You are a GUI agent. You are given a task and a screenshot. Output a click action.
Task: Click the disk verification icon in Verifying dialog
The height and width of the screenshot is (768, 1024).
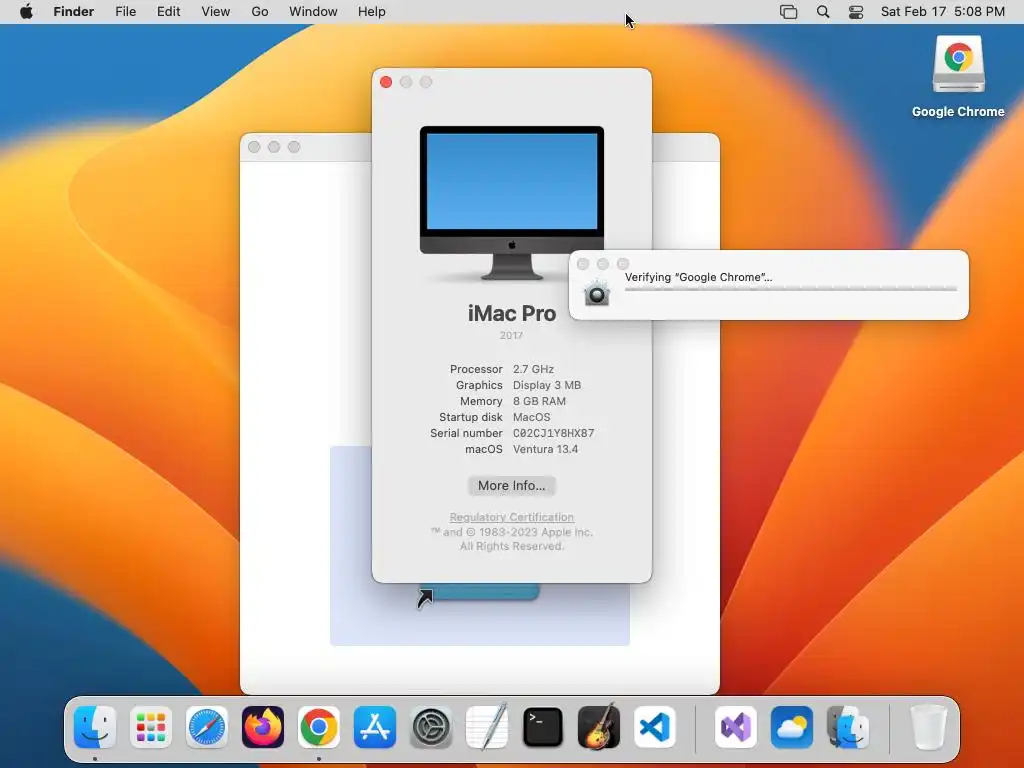596,293
